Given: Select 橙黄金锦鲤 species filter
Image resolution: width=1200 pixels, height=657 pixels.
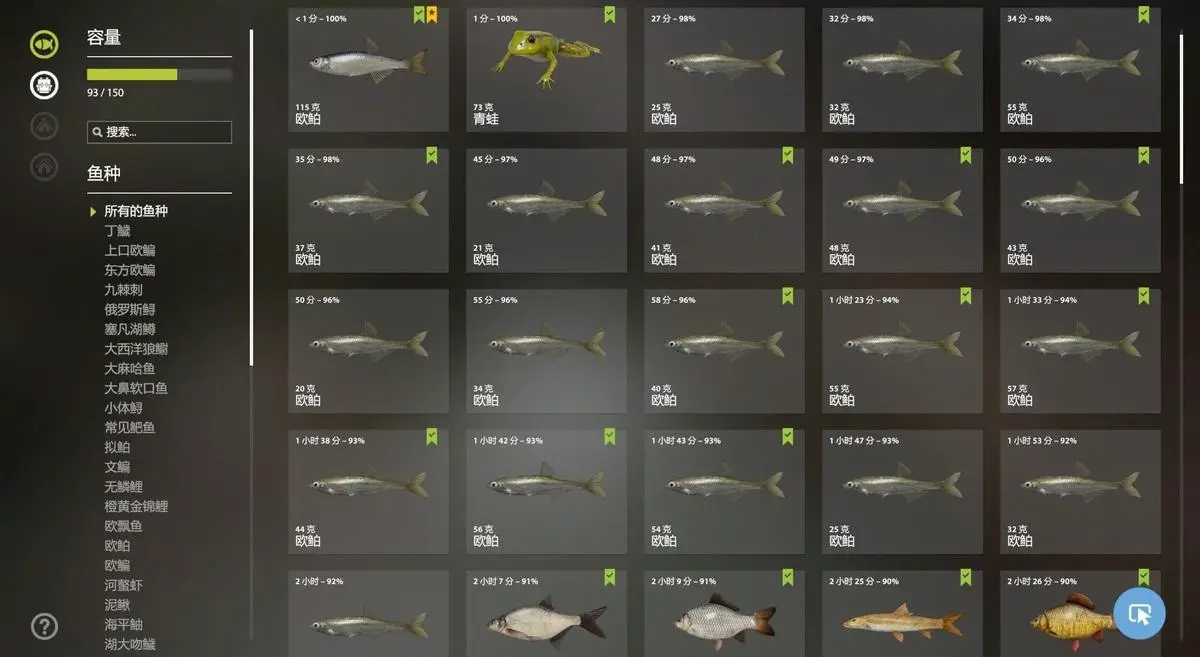Looking at the screenshot, I should (x=136, y=506).
